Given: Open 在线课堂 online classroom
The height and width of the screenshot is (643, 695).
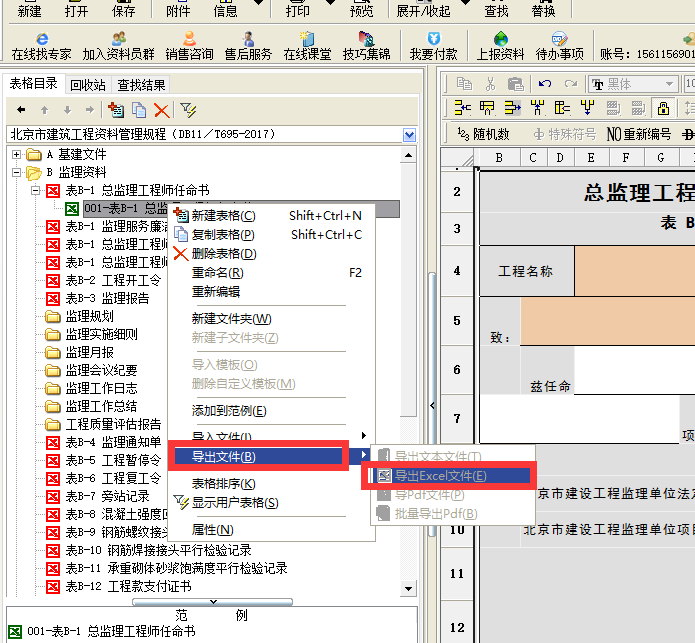Looking at the screenshot, I should pyautogui.click(x=308, y=46).
